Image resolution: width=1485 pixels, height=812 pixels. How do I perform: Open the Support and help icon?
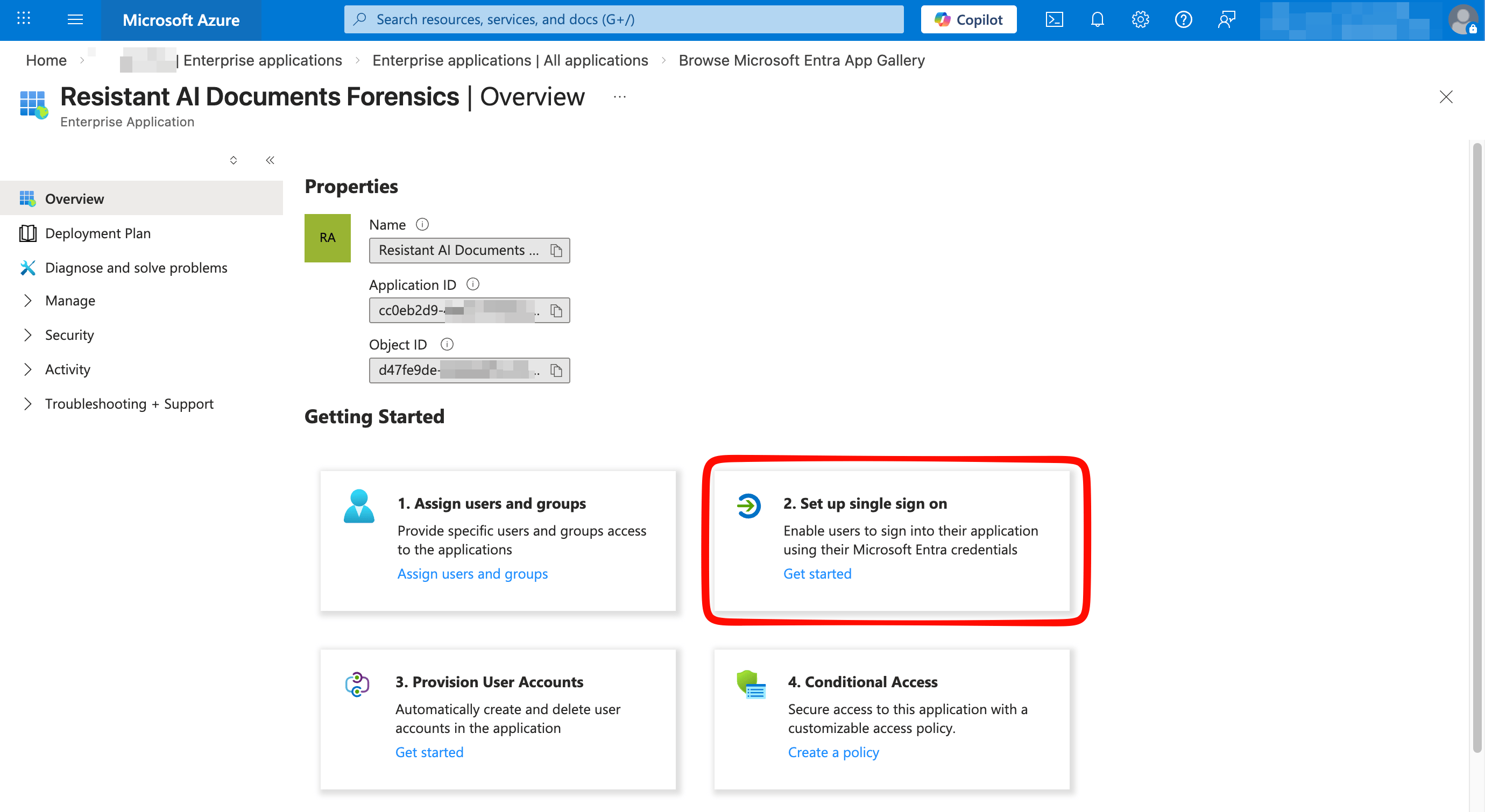coord(1183,19)
